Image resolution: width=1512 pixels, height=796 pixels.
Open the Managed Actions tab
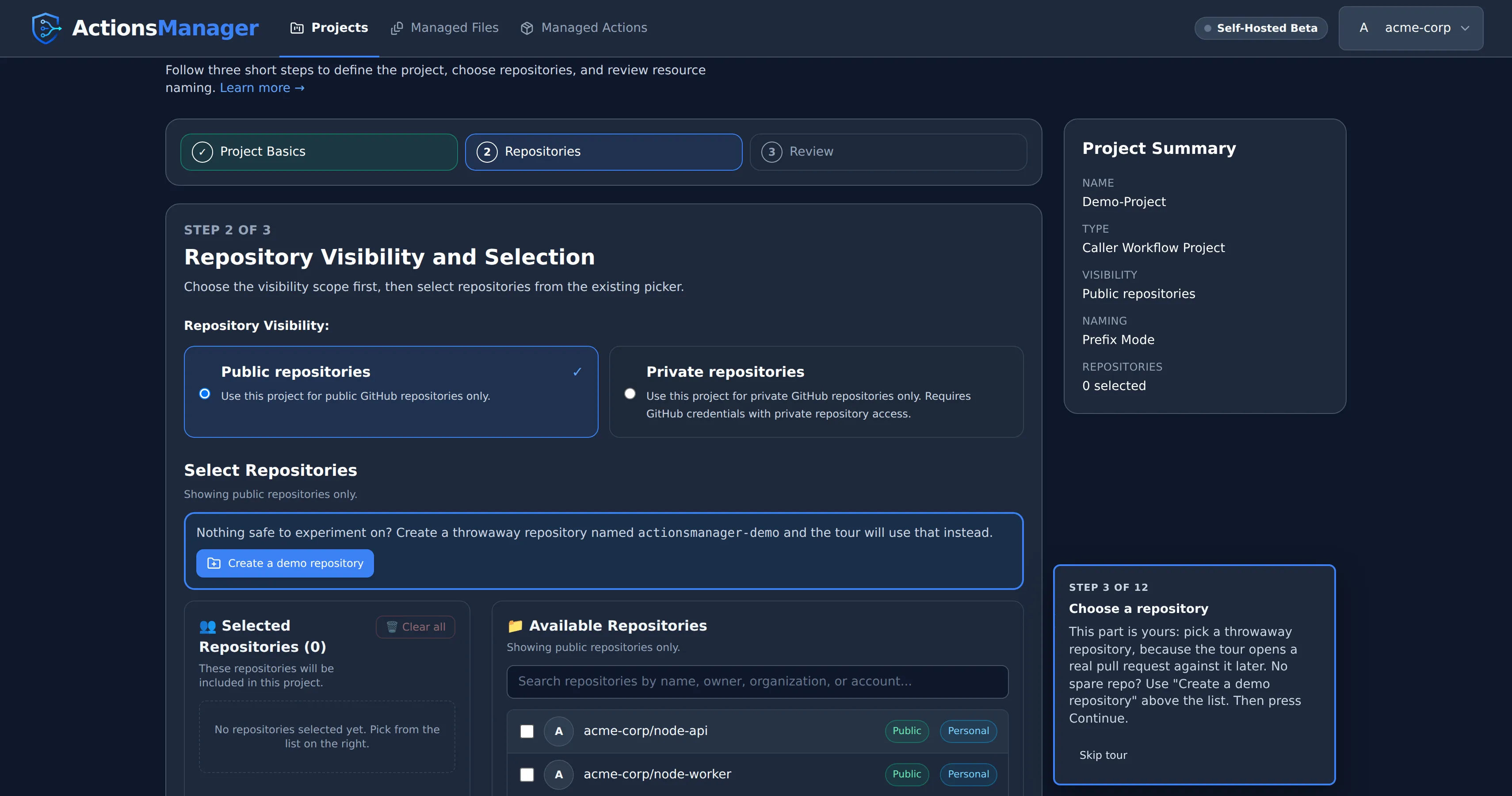pyautogui.click(x=584, y=28)
